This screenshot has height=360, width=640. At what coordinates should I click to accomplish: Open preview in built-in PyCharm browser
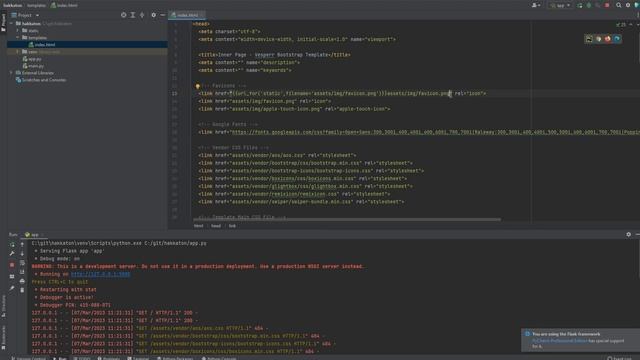pyautogui.click(x=589, y=39)
